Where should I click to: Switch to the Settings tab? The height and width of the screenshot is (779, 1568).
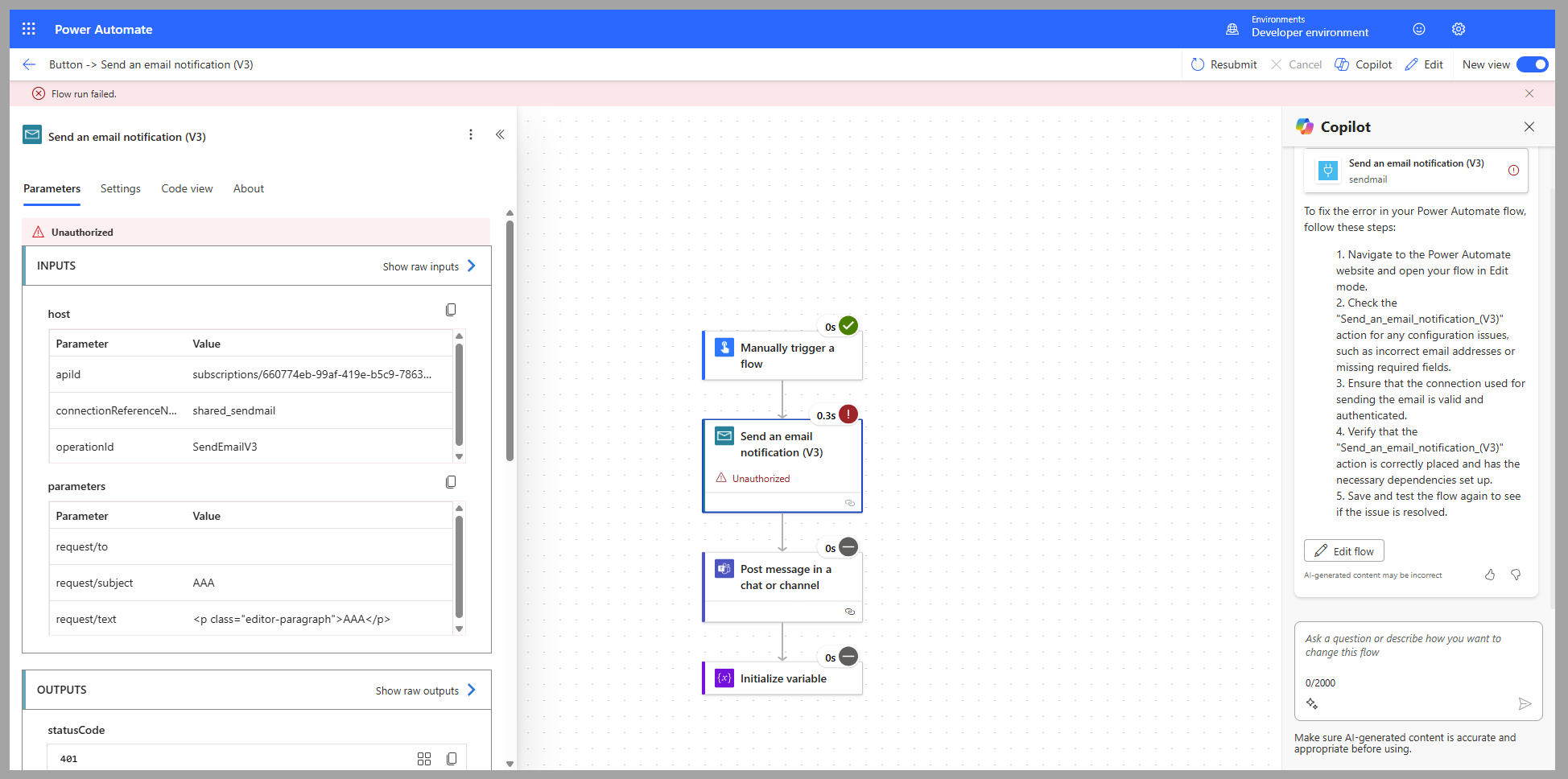click(121, 188)
